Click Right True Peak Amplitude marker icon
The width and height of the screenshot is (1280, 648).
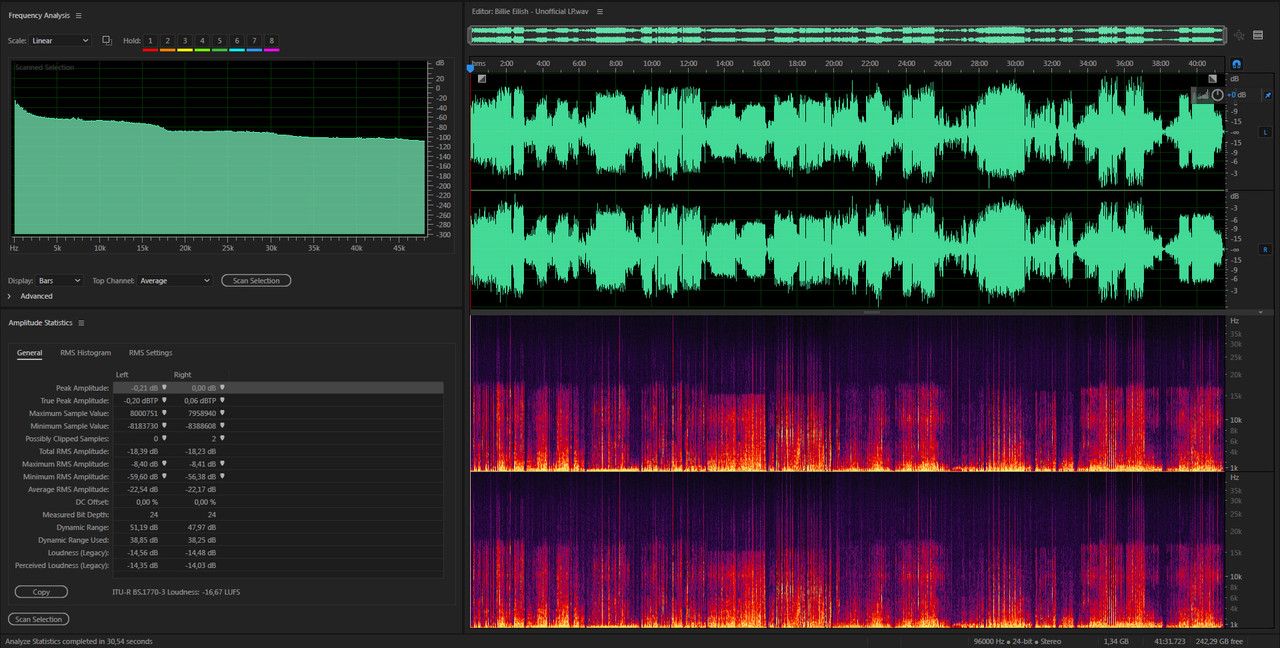223,400
